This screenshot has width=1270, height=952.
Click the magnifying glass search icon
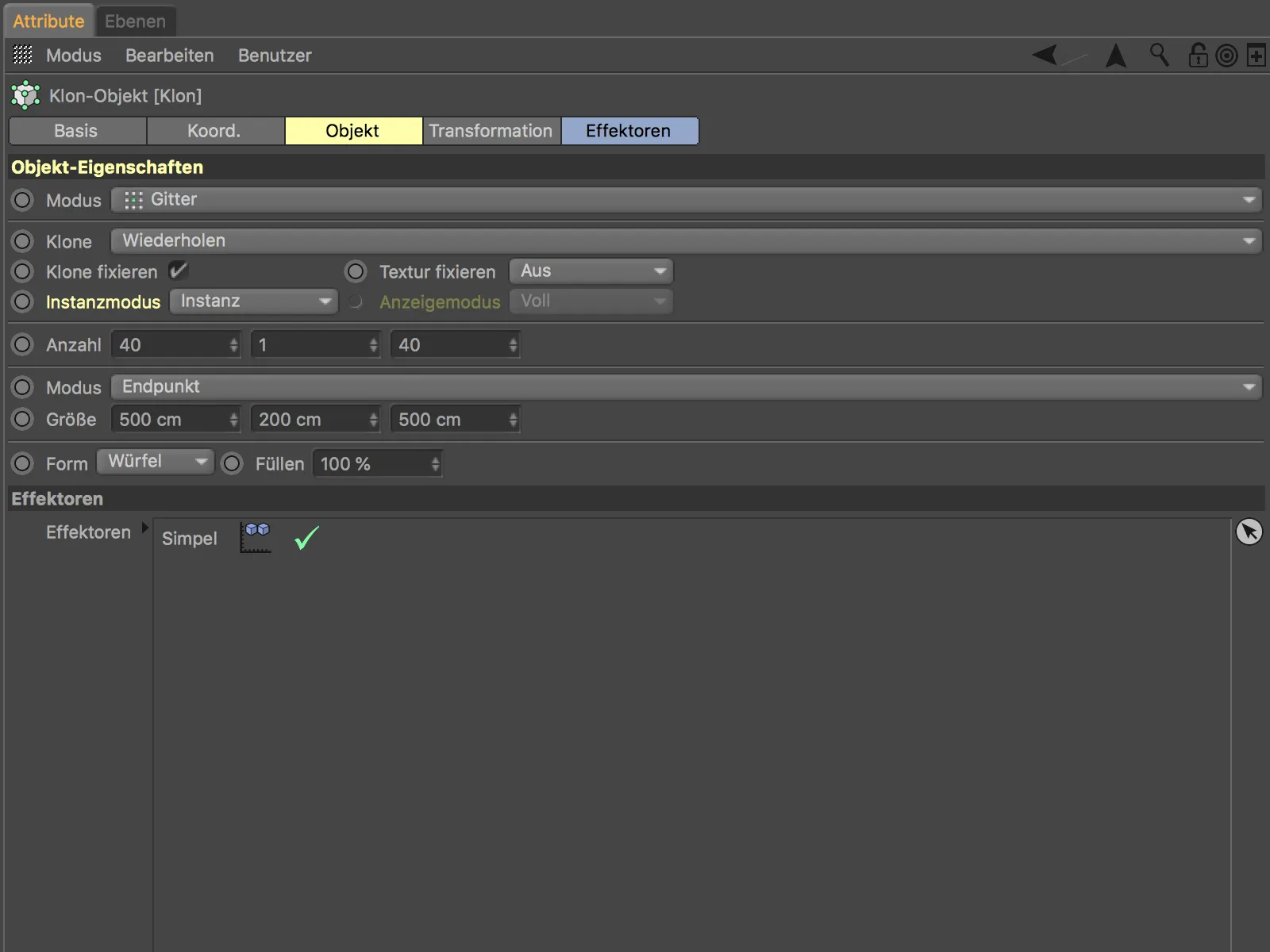pos(1159,55)
